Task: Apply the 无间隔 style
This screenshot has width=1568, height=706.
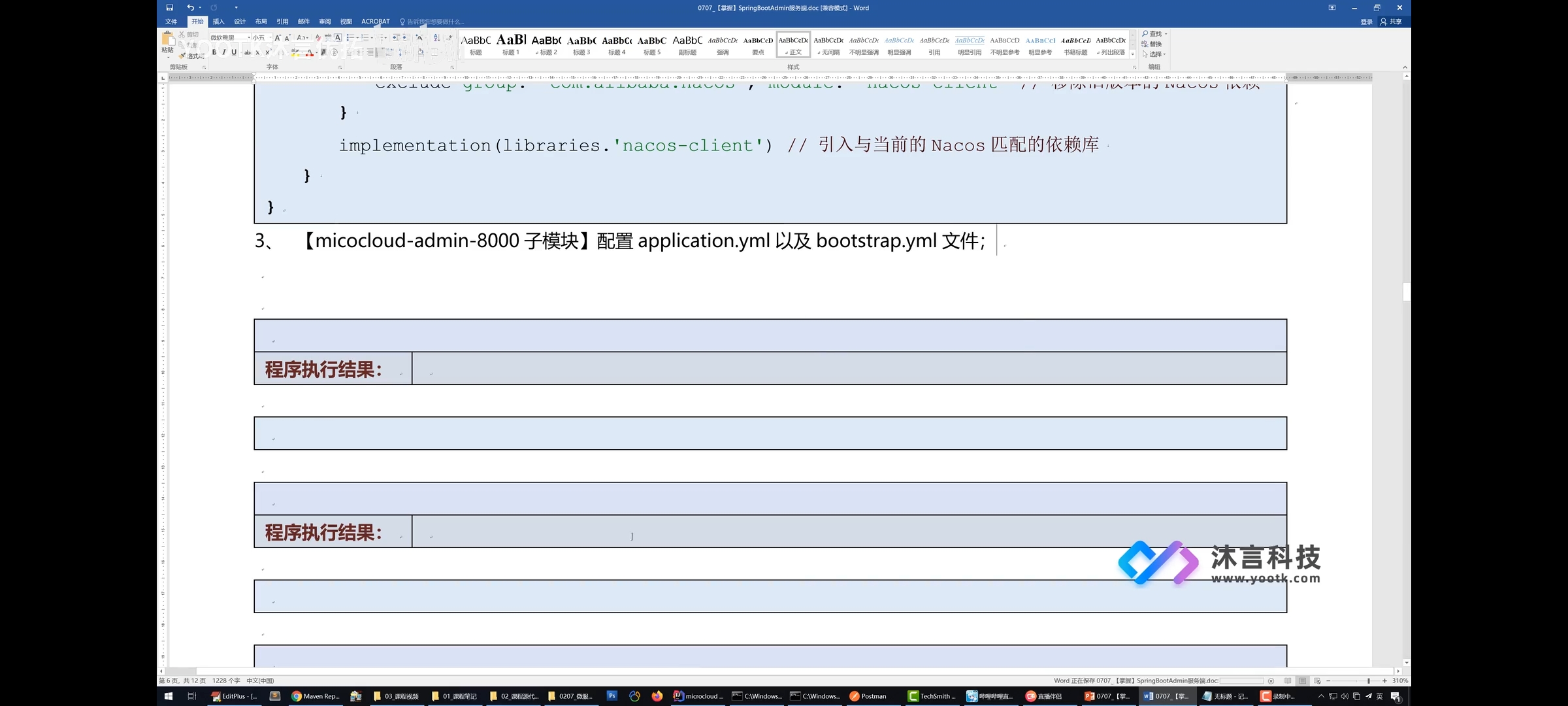Action: point(828,44)
